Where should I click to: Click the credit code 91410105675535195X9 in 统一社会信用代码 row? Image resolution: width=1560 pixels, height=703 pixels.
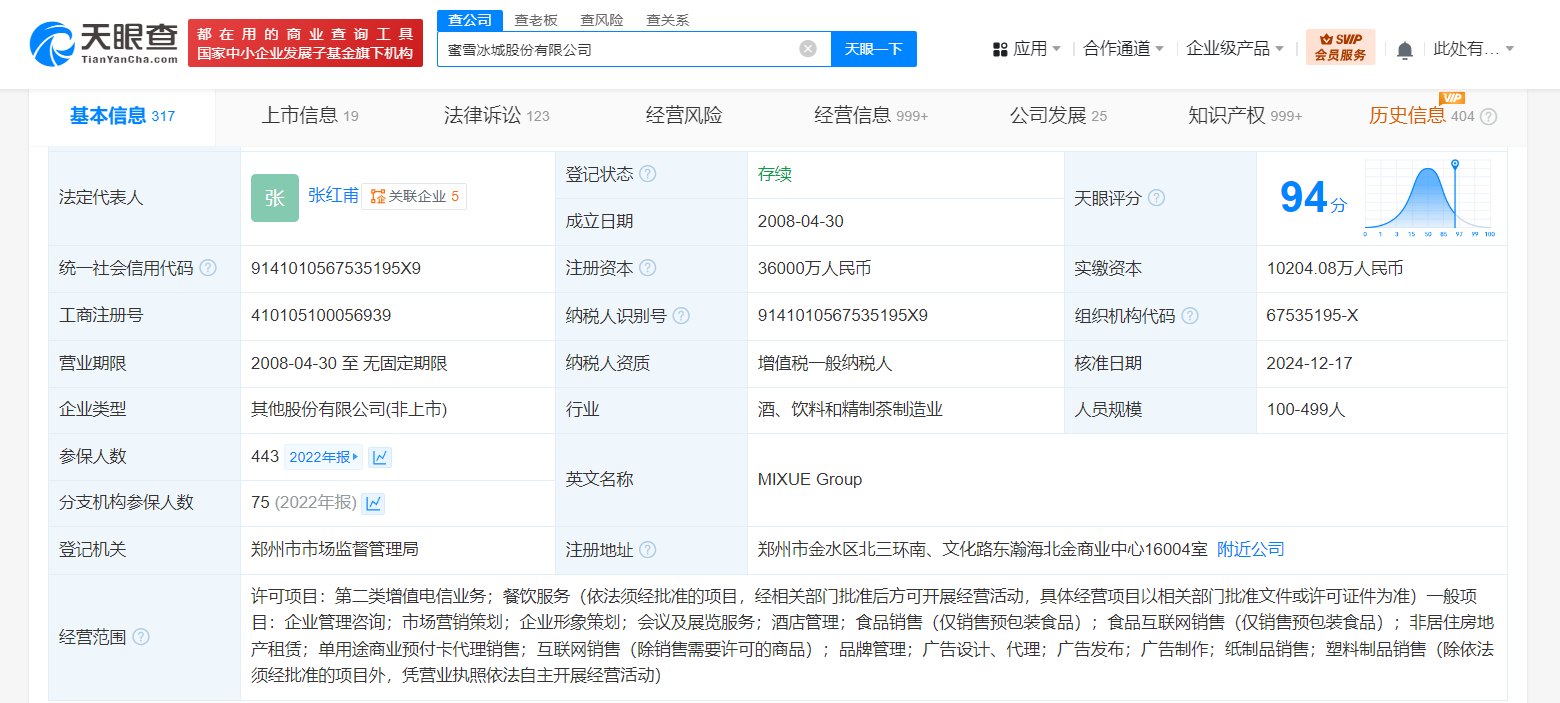[336, 268]
